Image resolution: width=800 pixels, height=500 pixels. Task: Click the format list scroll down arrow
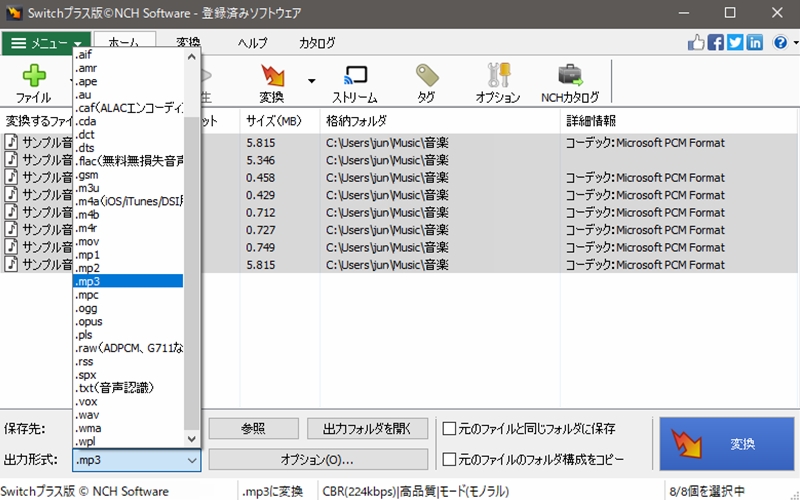click(x=191, y=439)
